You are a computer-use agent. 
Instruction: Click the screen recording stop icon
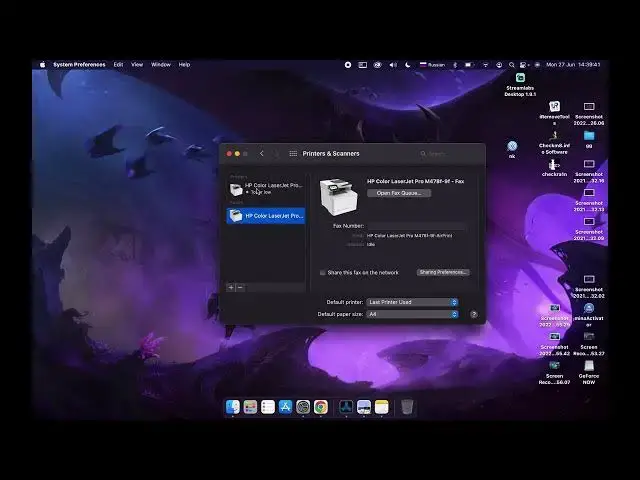(x=348, y=65)
